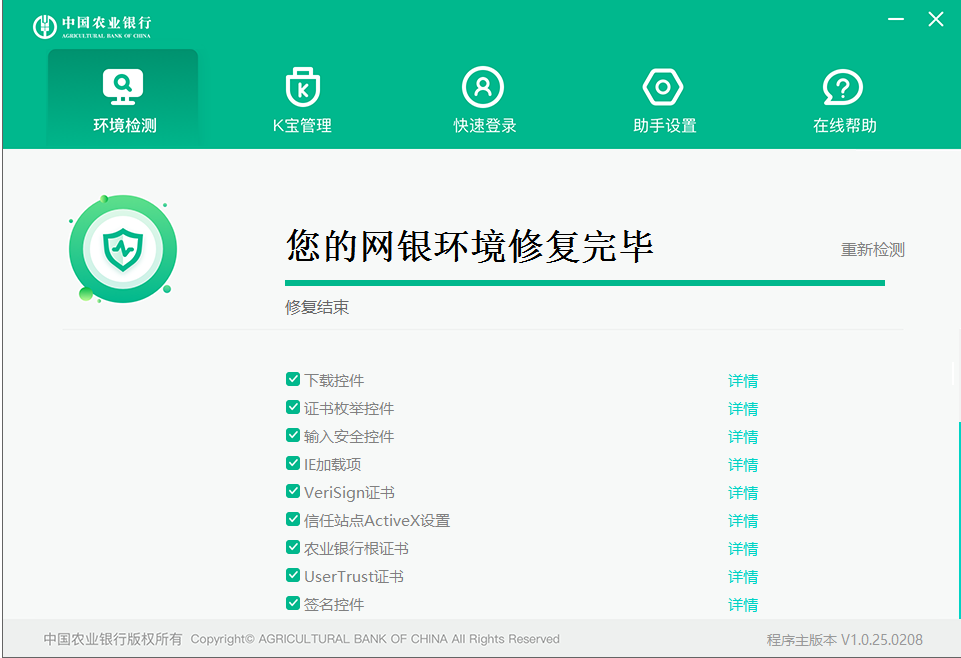The height and width of the screenshot is (658, 961).
Task: Uncheck the VeriSign证书 checkbox
Action: pos(292,492)
